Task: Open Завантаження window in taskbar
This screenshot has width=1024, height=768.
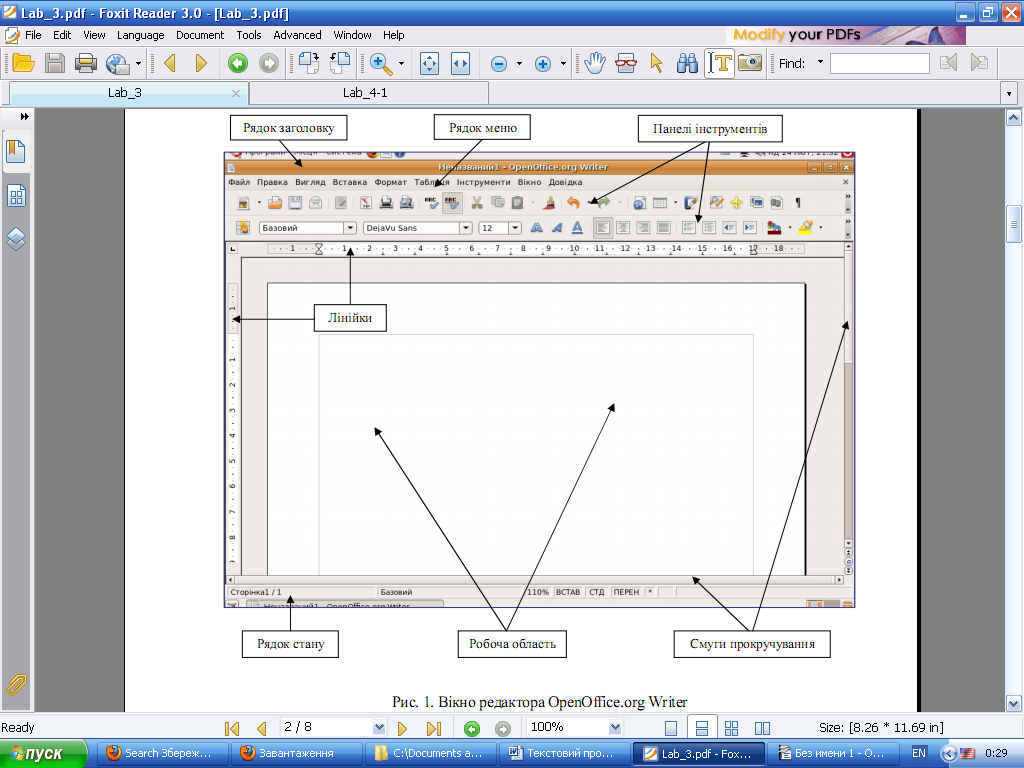Action: point(296,754)
